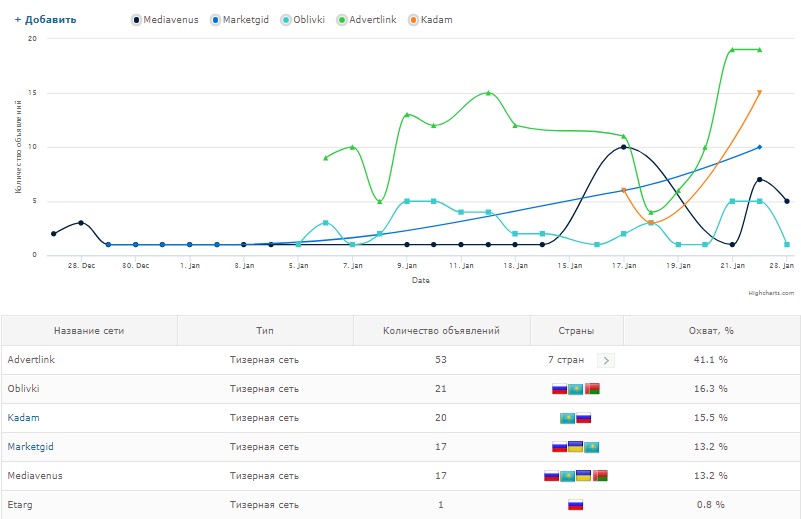The image size is (801, 519).
Task: Click the Highcharts.com credit link
Action: (771, 293)
